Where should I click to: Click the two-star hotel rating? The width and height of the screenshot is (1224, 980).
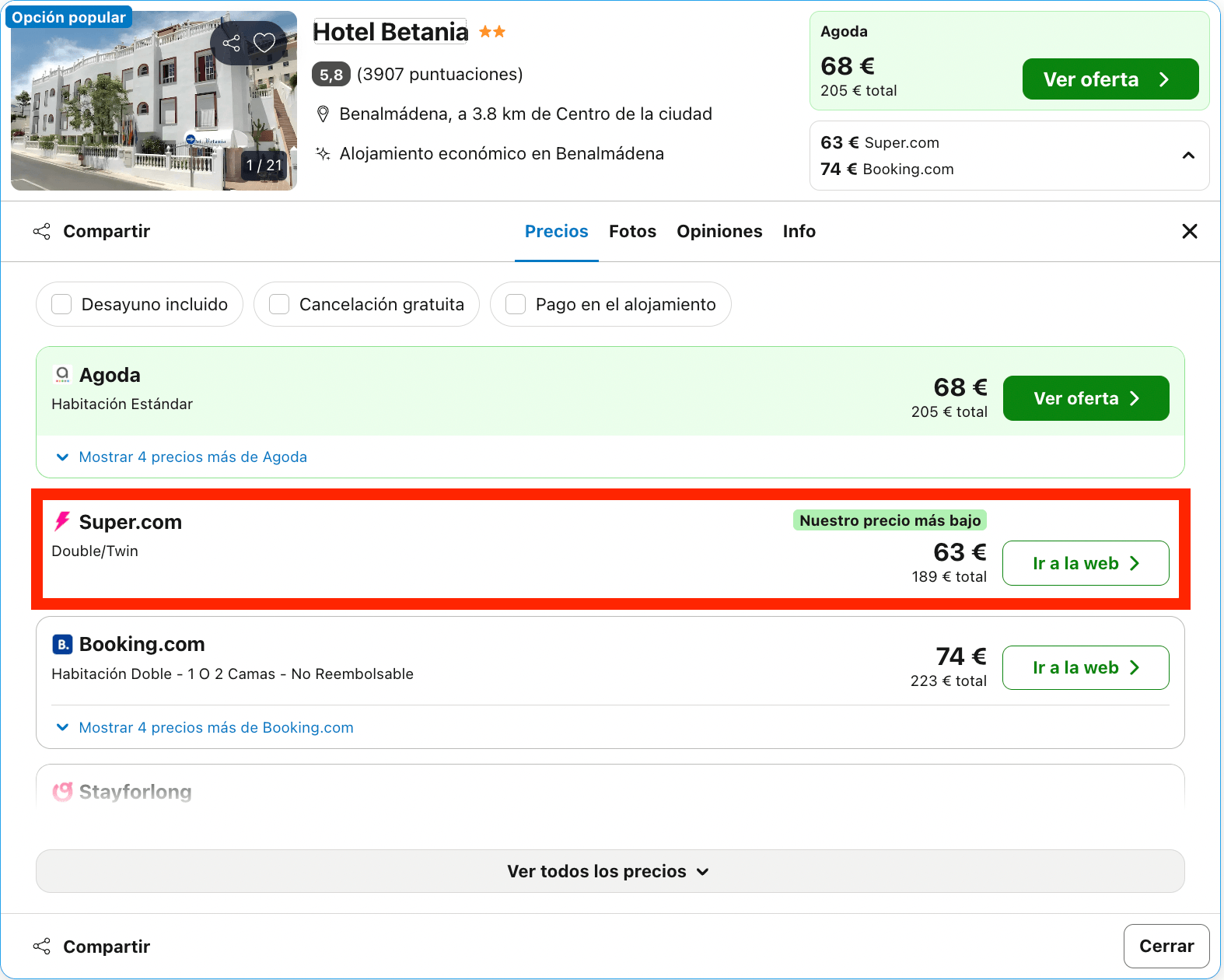point(492,32)
